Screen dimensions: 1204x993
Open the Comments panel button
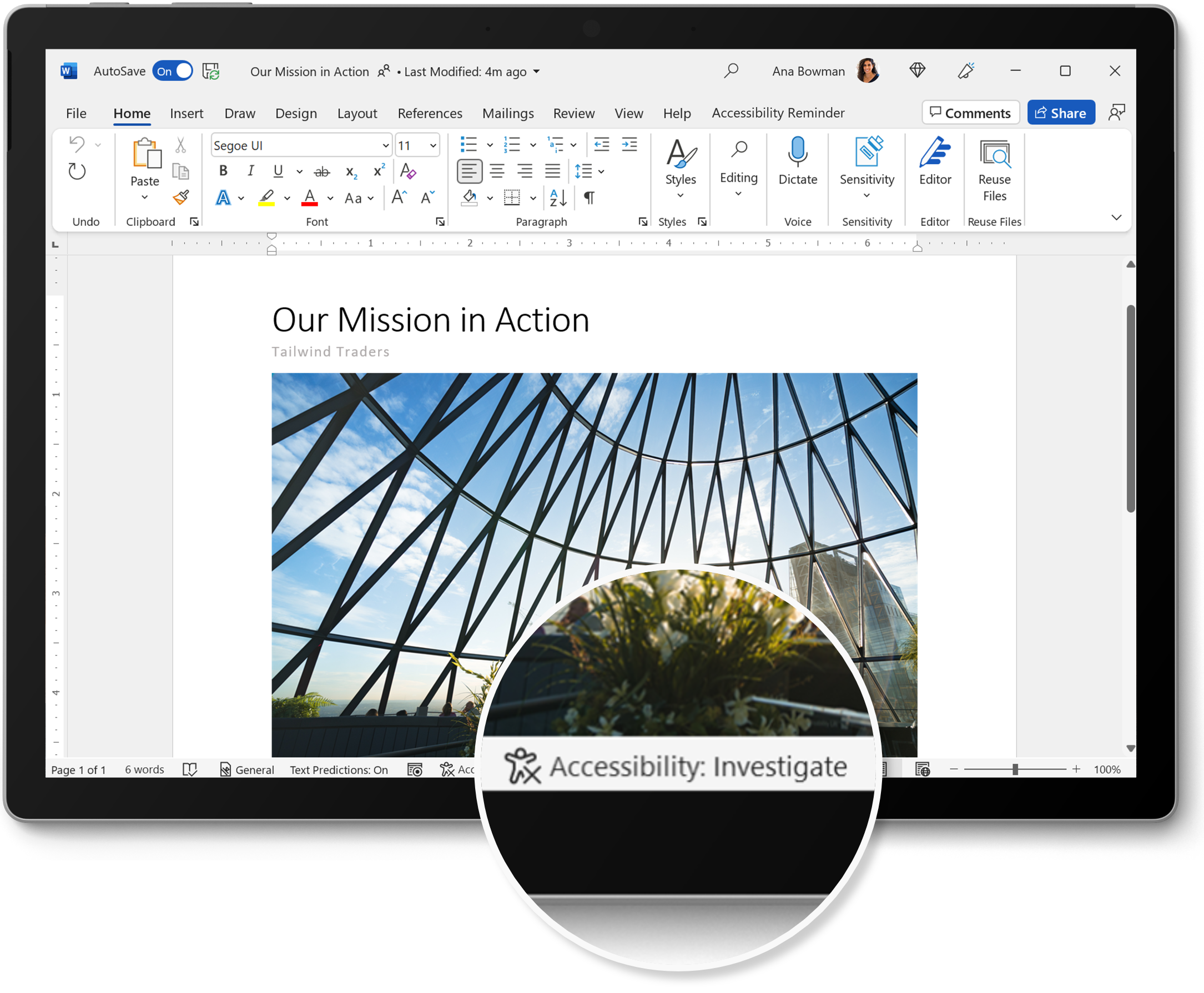coord(968,112)
